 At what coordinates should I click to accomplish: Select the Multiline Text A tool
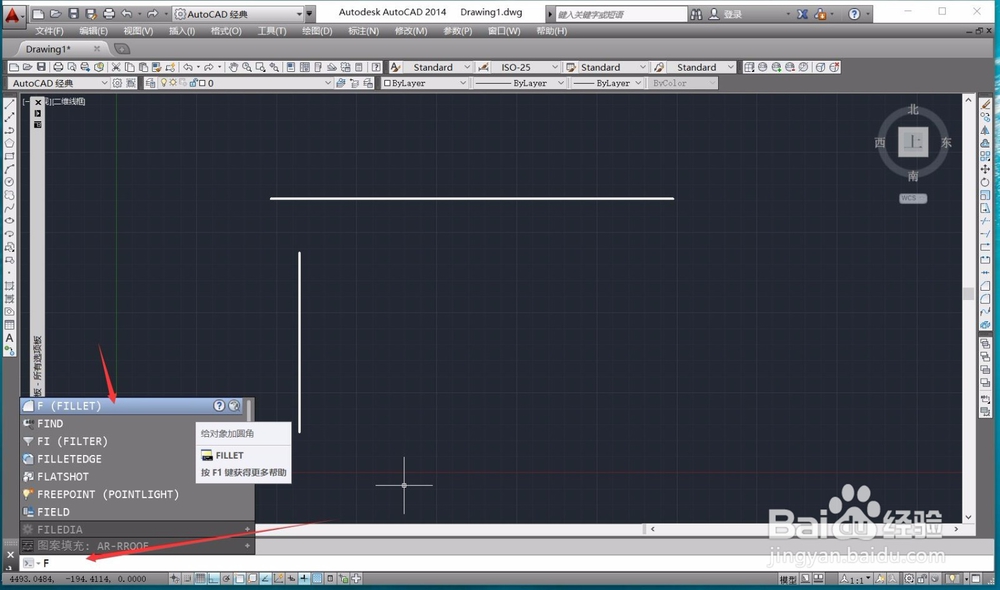click(10, 338)
